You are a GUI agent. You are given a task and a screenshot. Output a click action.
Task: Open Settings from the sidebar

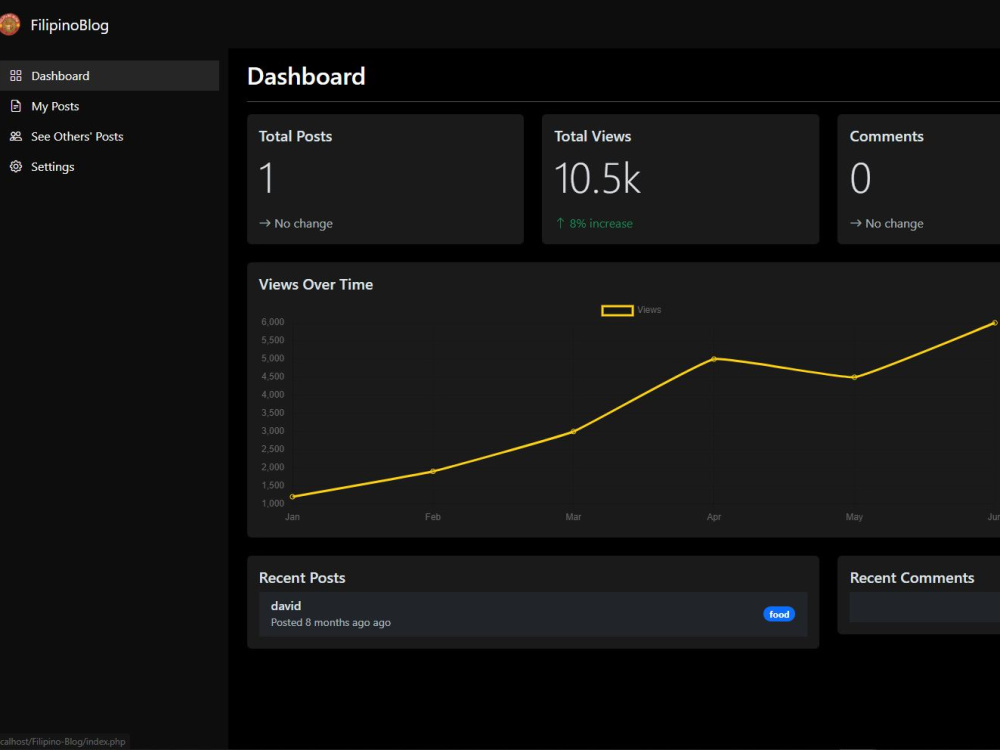tap(109, 166)
